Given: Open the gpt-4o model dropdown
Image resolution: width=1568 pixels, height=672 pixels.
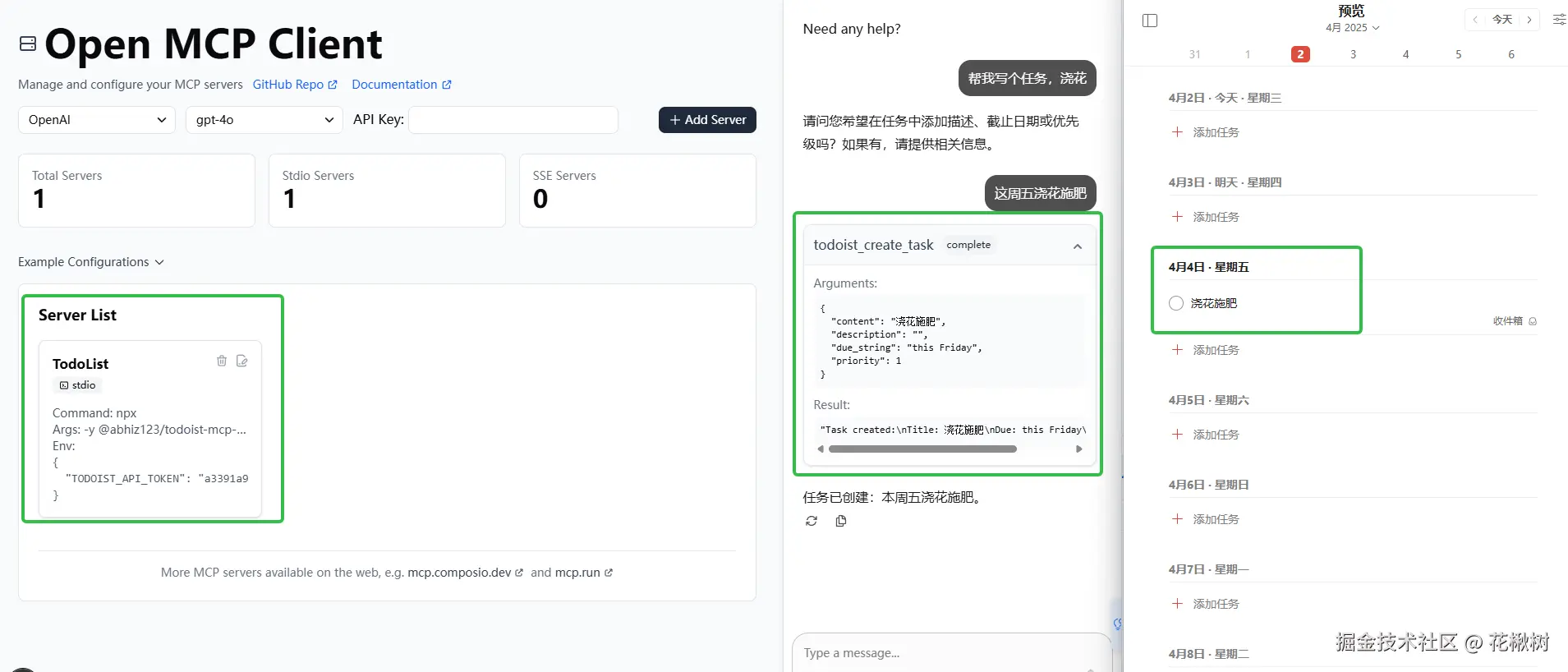Looking at the screenshot, I should [264, 120].
